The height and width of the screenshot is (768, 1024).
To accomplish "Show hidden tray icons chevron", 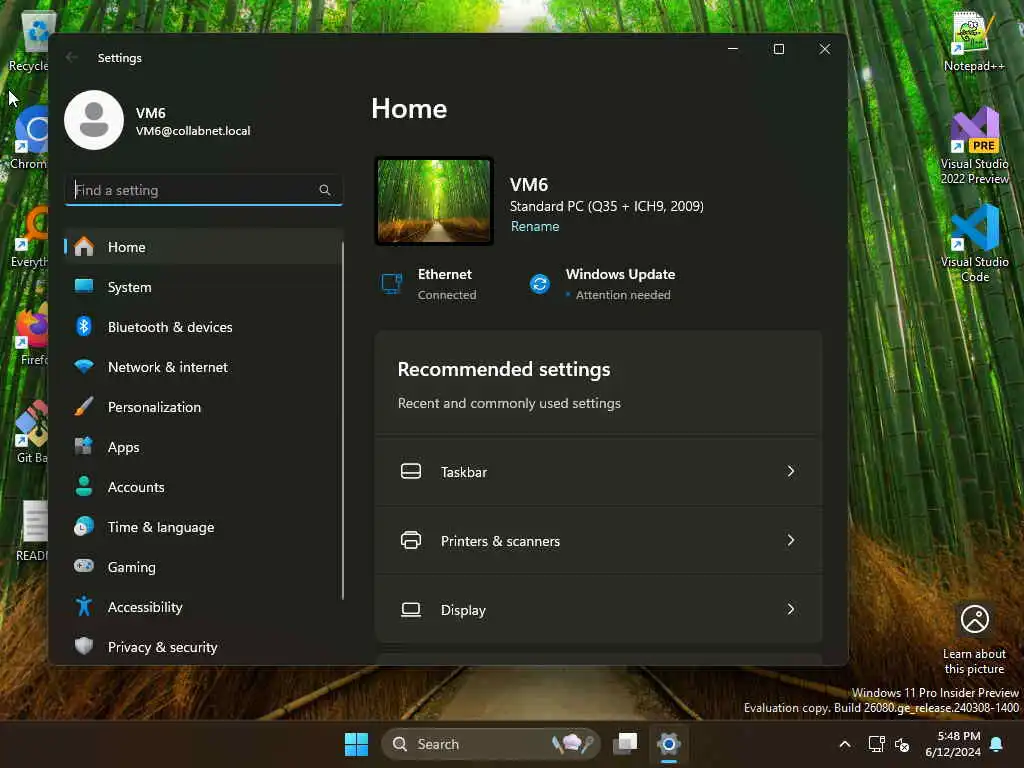I will point(844,744).
